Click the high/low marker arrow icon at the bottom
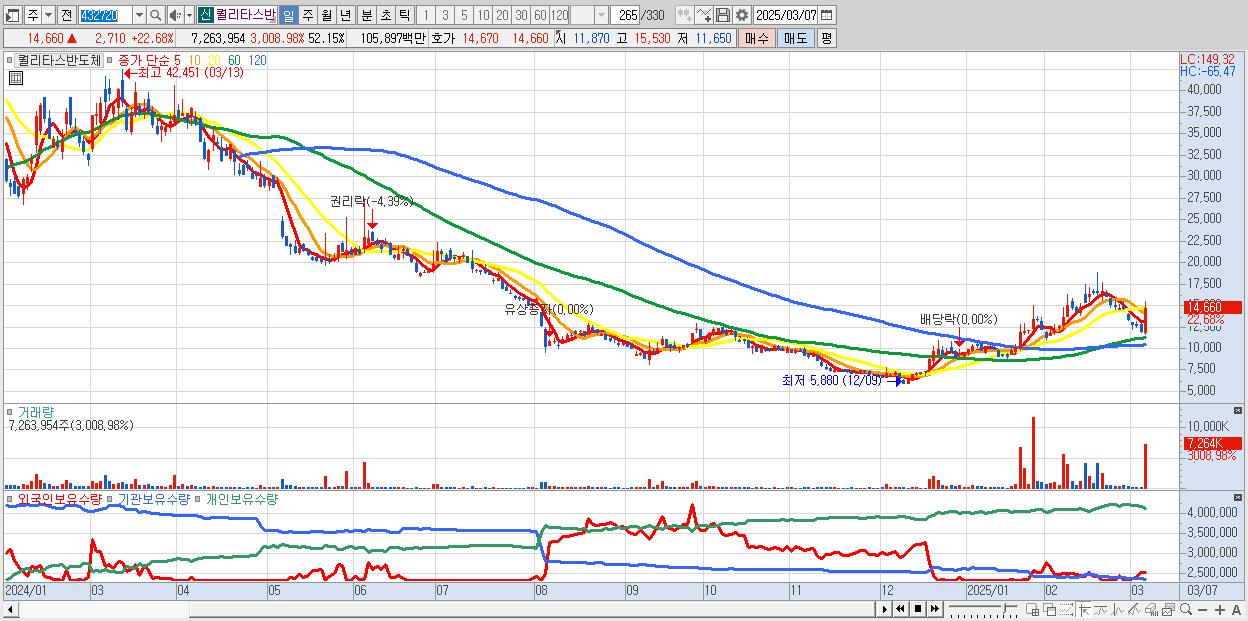 pos(1085,610)
